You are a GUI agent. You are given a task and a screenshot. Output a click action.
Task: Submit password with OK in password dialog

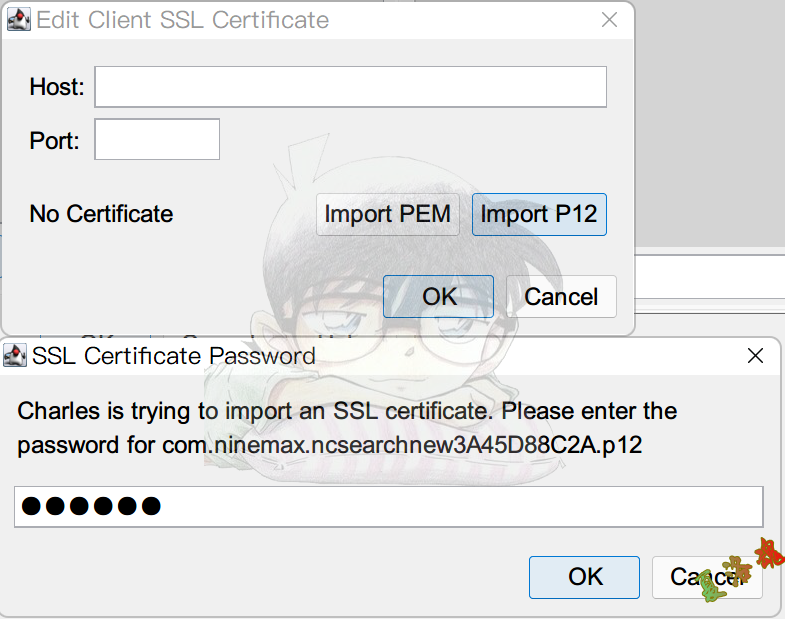(x=585, y=576)
